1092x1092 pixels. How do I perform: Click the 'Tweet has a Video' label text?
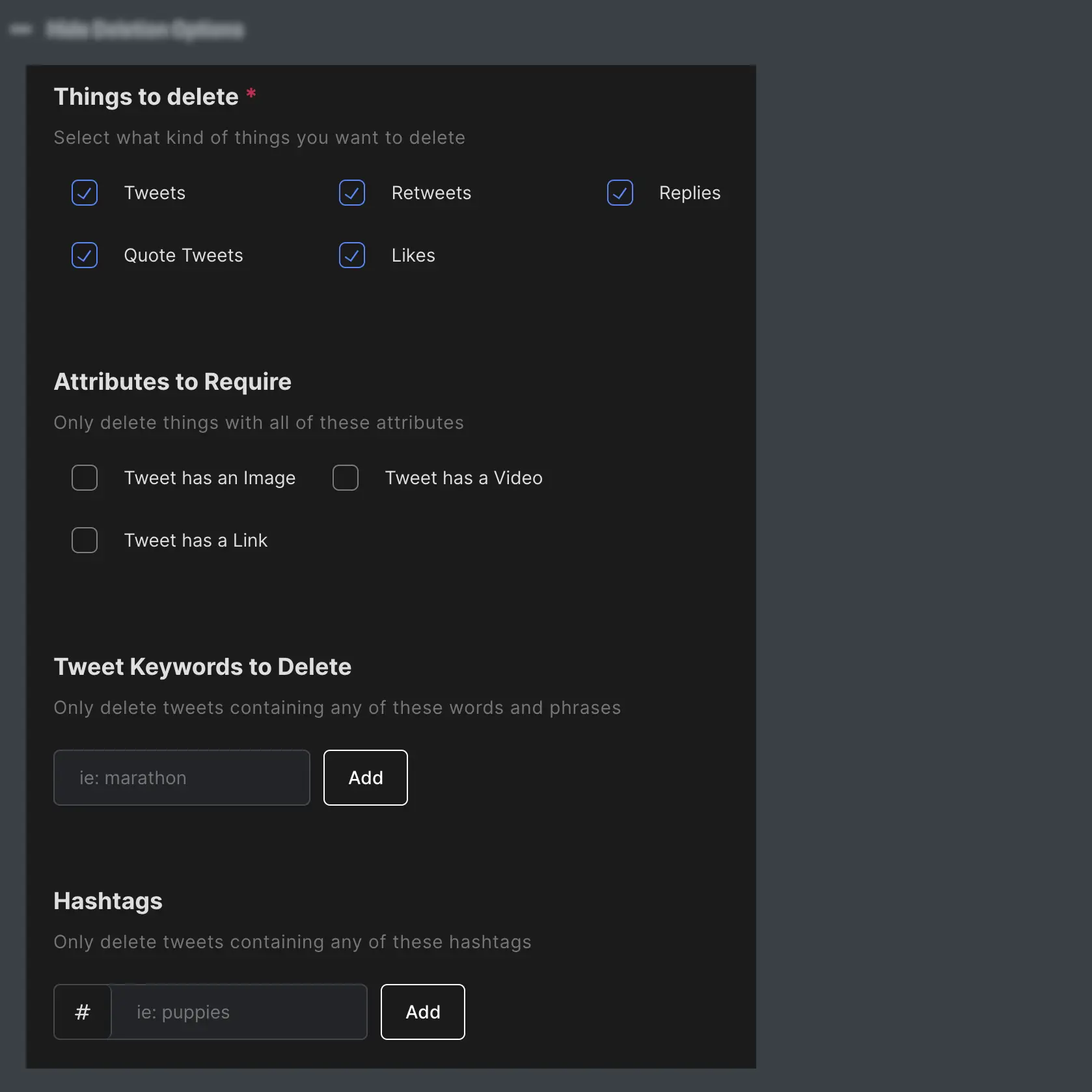pyautogui.click(x=463, y=478)
